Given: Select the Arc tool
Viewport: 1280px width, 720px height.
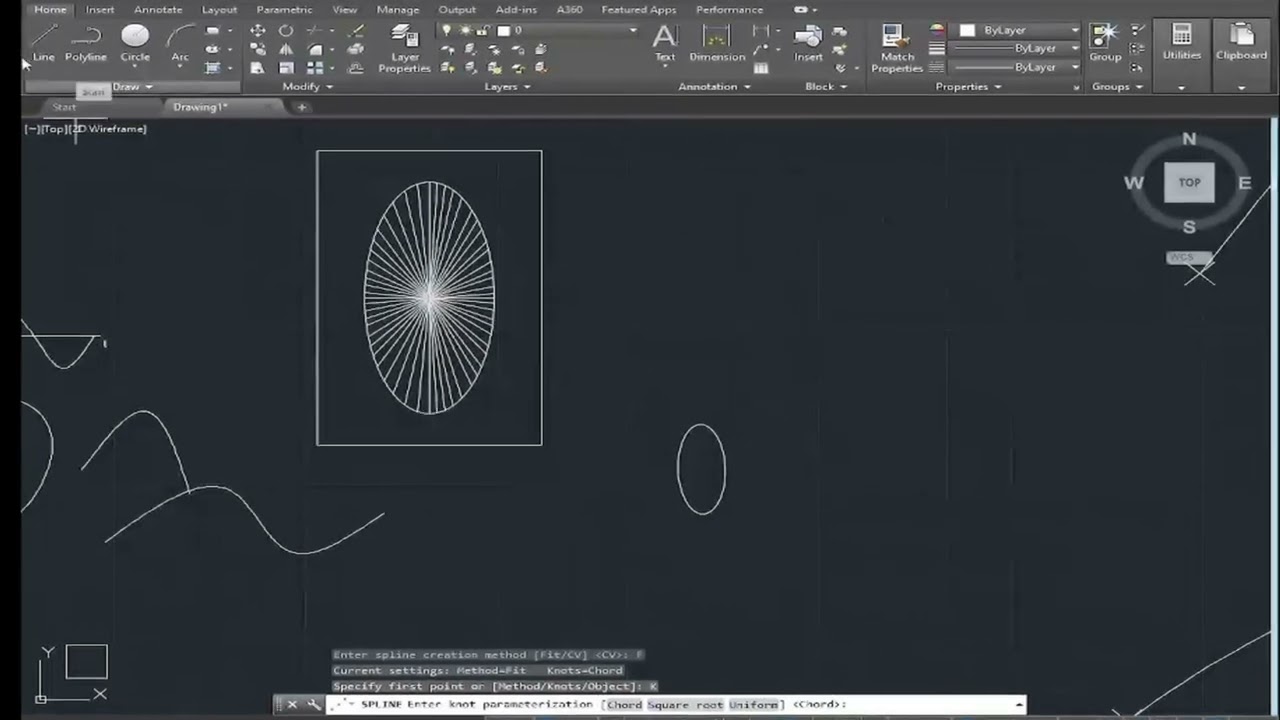Looking at the screenshot, I should tap(180, 43).
